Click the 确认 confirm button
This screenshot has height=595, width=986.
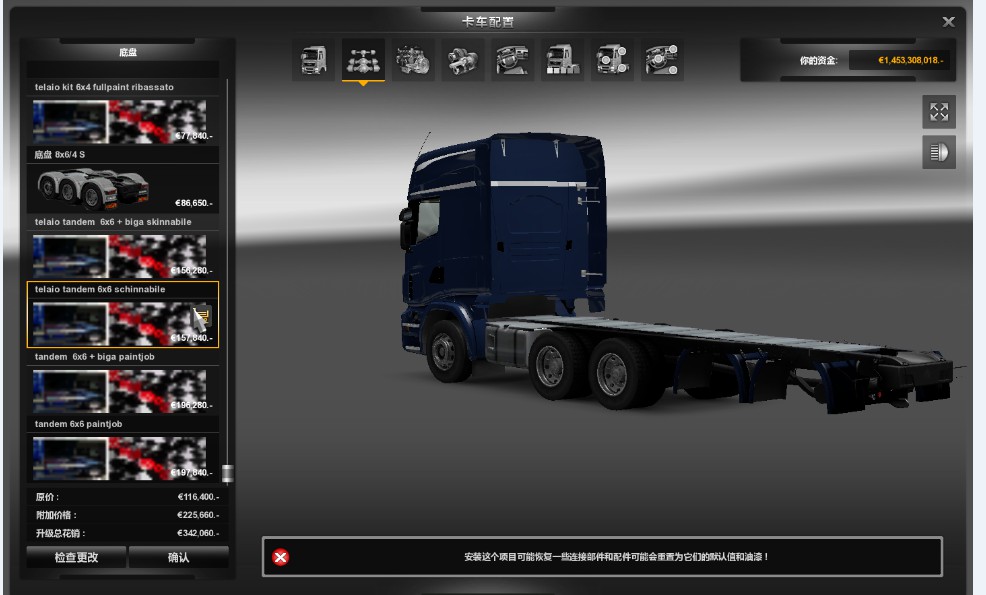click(179, 557)
